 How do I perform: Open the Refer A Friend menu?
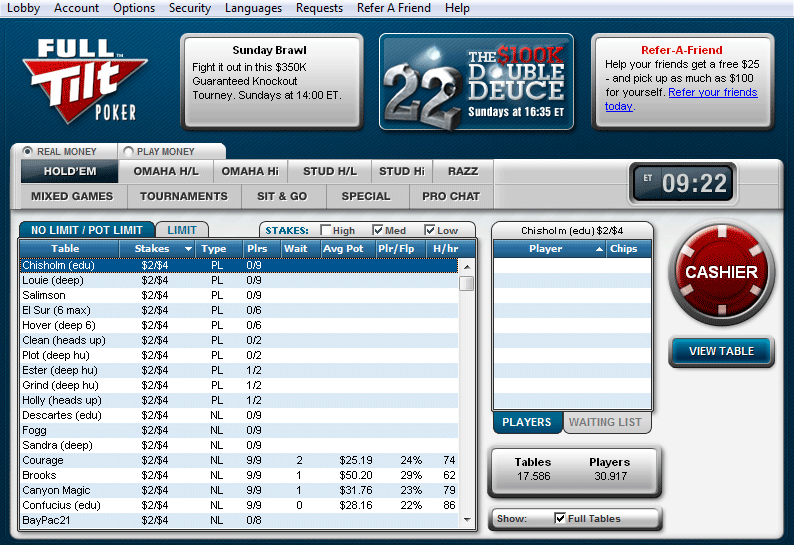coord(394,8)
